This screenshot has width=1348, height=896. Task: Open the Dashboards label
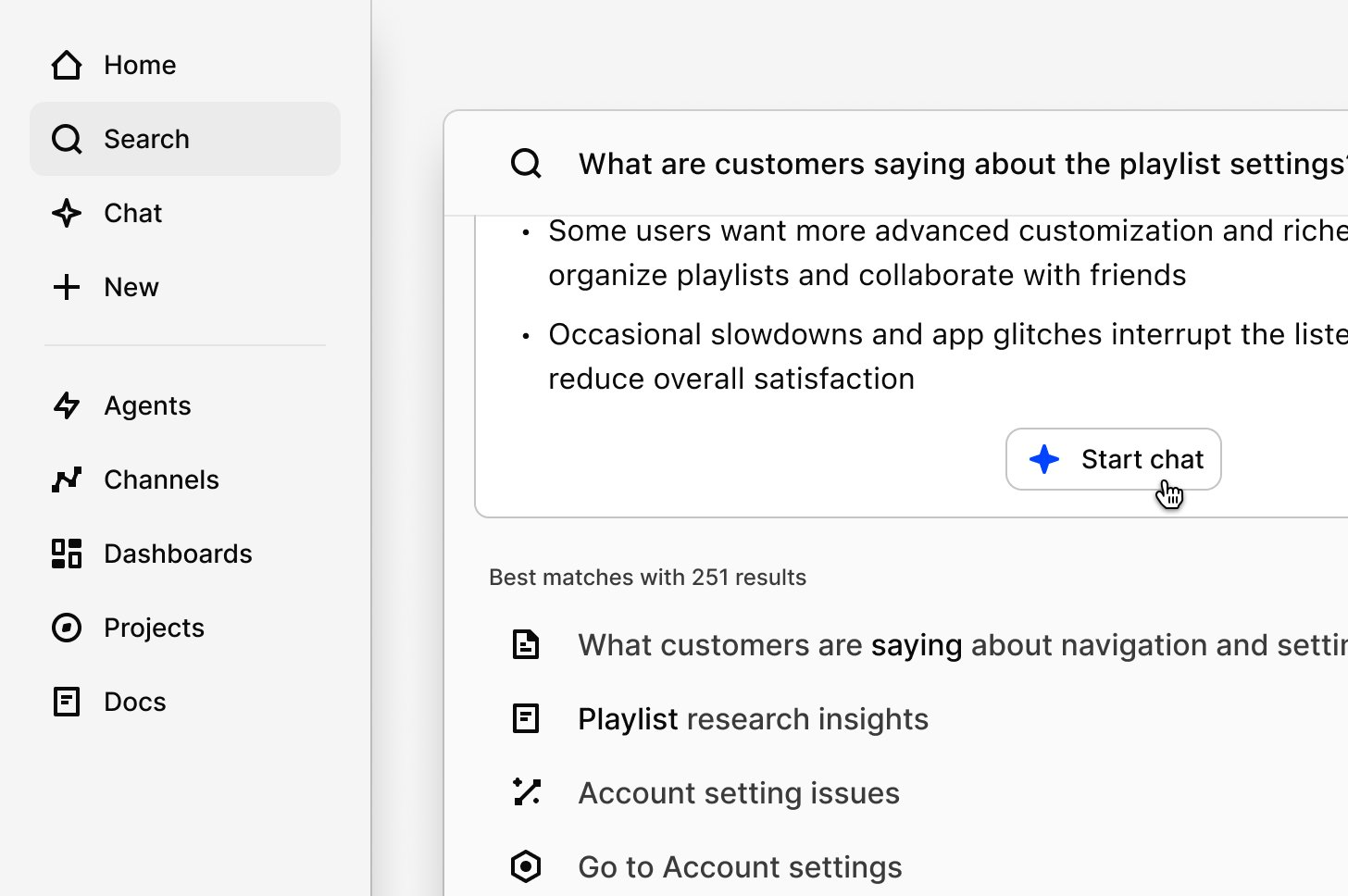pos(178,554)
